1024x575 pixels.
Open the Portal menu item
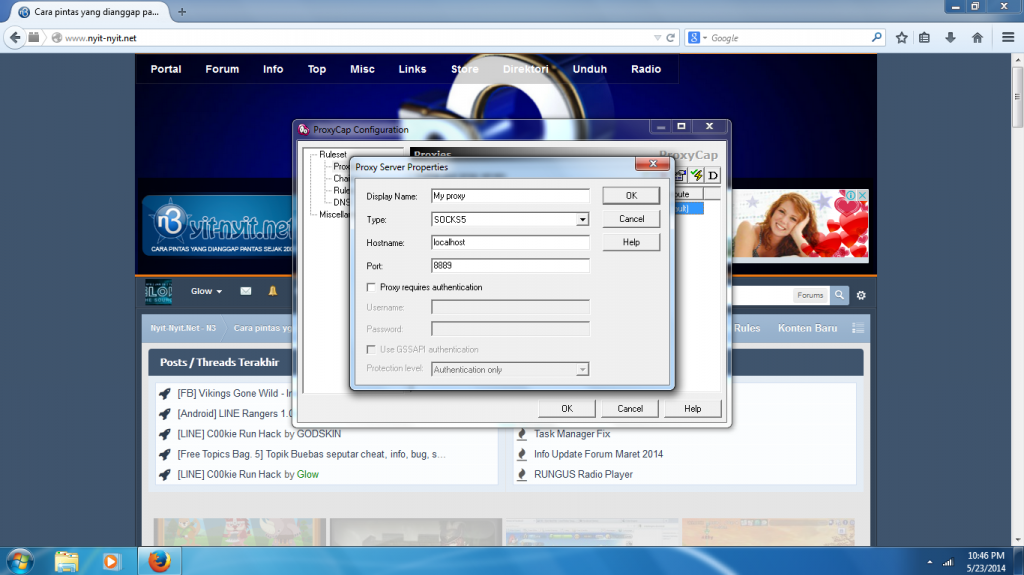pos(166,69)
